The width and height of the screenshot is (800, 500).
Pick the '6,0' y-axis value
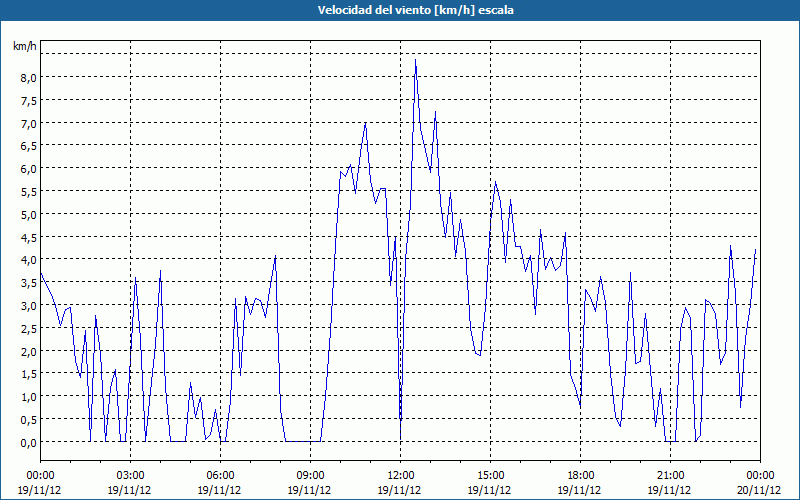(x=29, y=169)
